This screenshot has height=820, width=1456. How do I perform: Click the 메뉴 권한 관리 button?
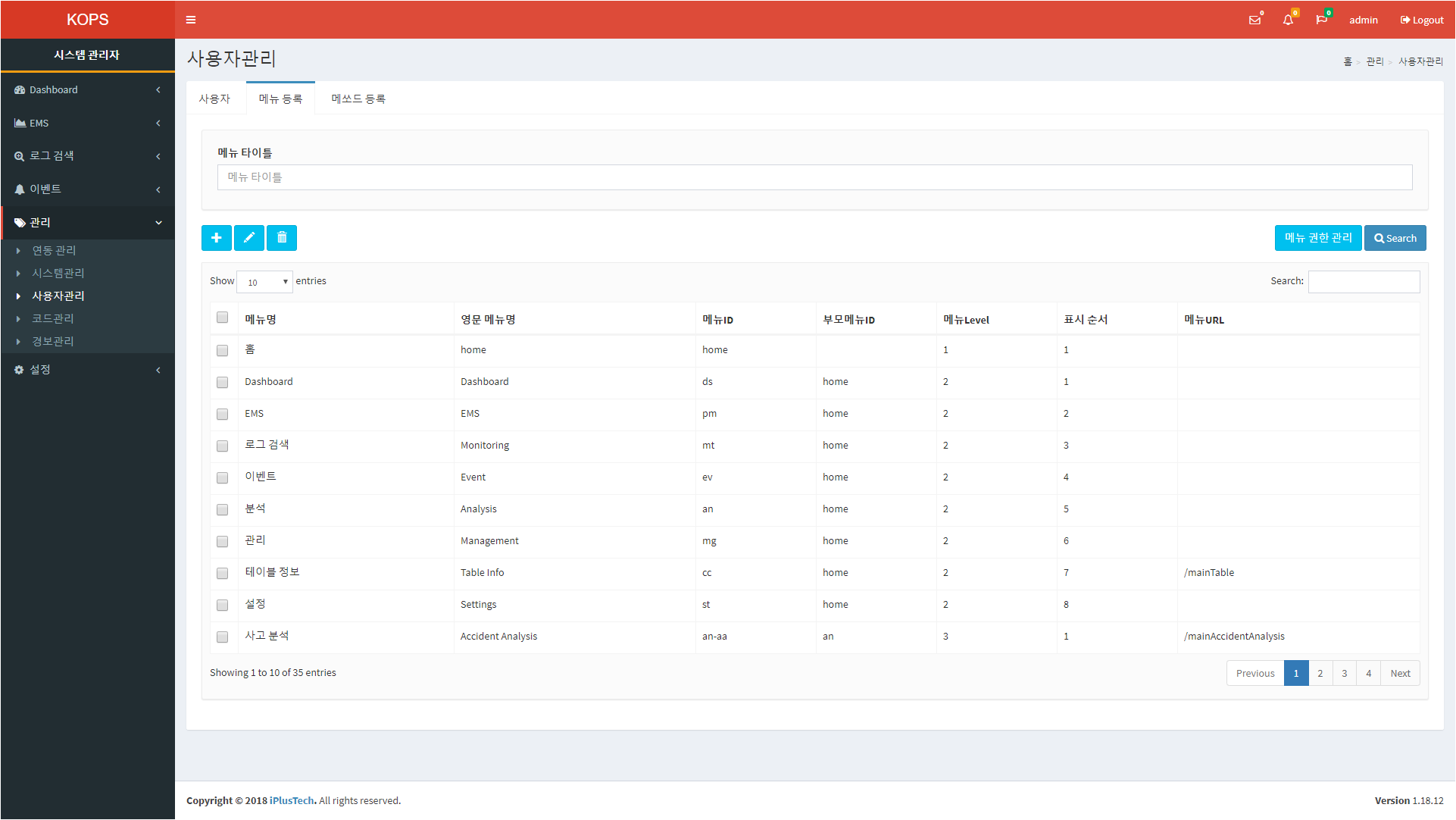1318,238
